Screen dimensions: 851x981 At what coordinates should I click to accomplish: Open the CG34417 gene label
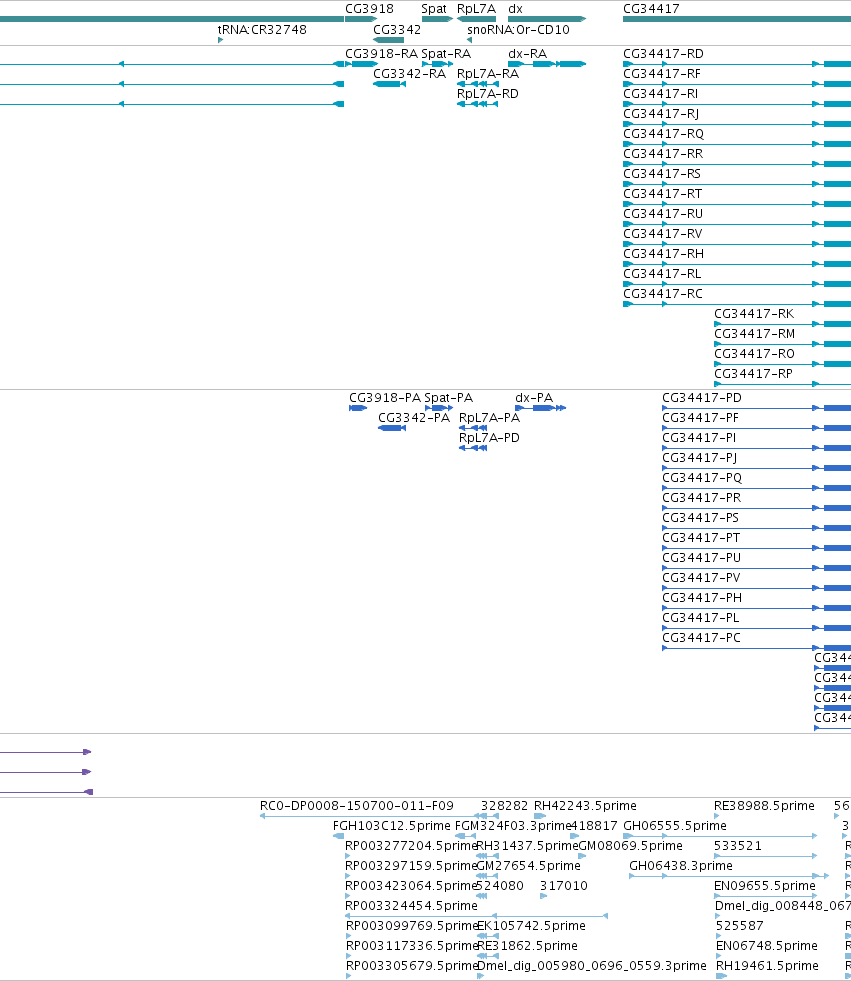pyautogui.click(x=651, y=9)
